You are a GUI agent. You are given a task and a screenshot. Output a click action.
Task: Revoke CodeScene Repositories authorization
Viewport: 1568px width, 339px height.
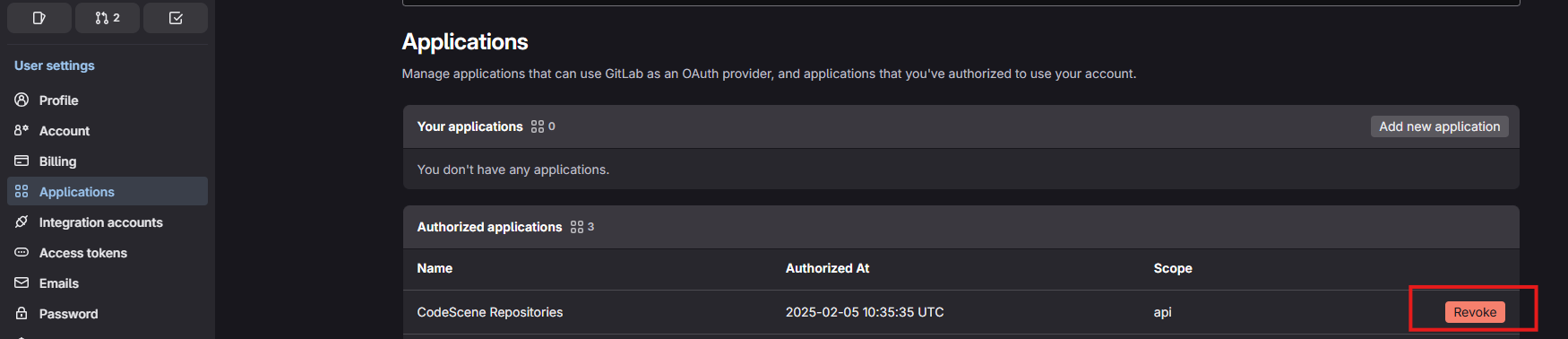click(1475, 312)
